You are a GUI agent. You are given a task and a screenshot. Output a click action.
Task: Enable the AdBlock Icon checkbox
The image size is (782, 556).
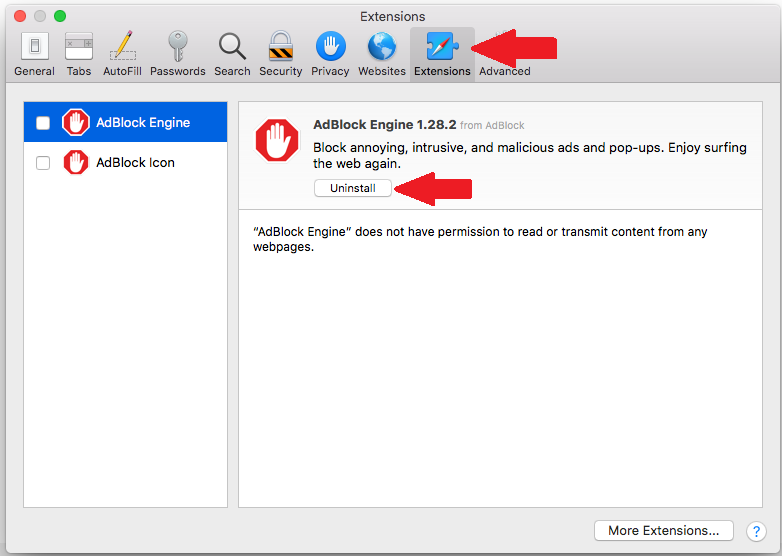coord(43,163)
